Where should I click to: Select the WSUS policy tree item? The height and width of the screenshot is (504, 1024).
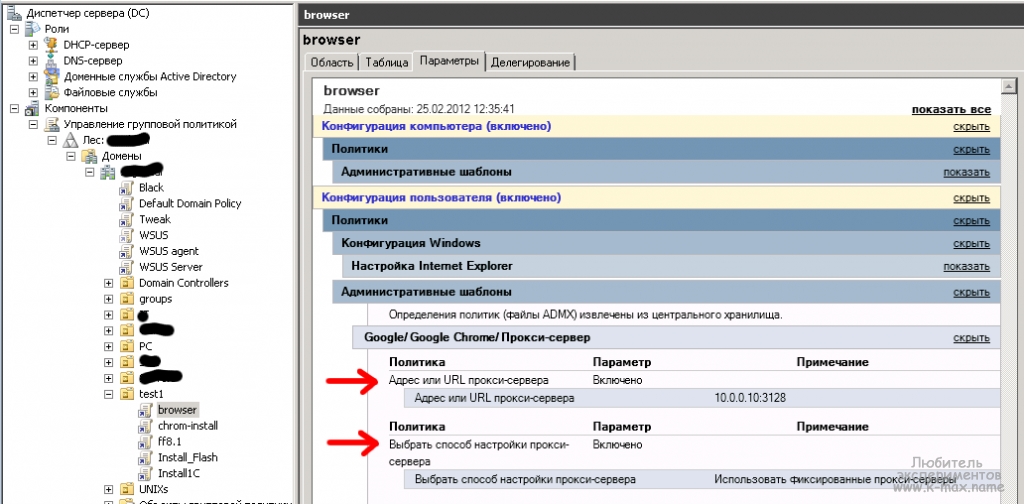(x=153, y=235)
